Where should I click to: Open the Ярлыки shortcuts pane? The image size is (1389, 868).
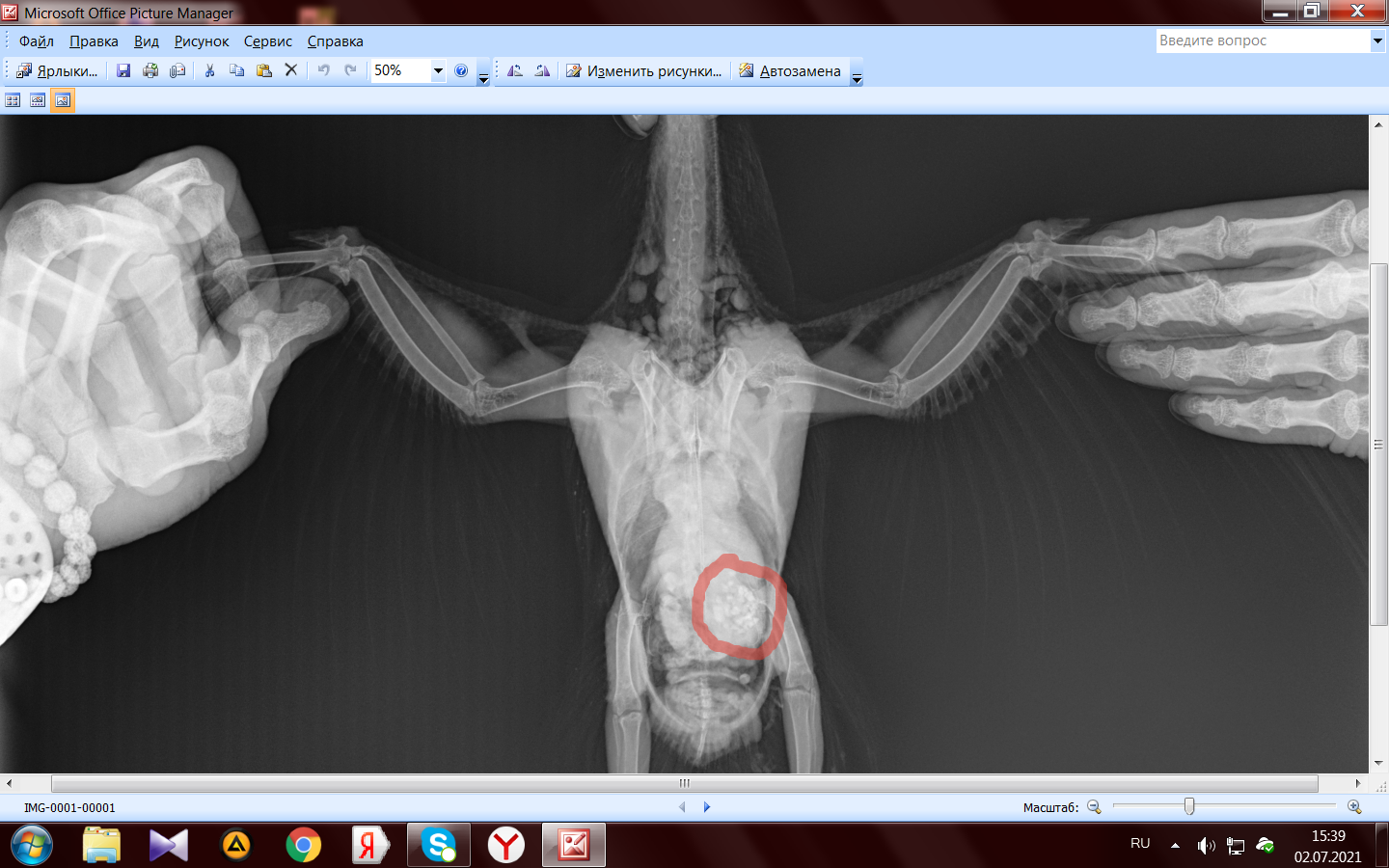(x=57, y=70)
